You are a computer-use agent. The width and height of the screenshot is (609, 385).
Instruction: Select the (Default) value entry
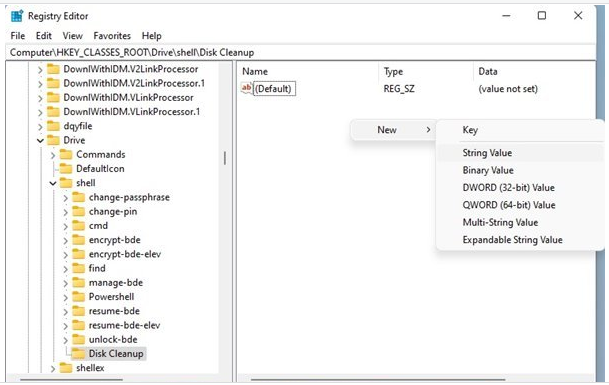[274, 89]
